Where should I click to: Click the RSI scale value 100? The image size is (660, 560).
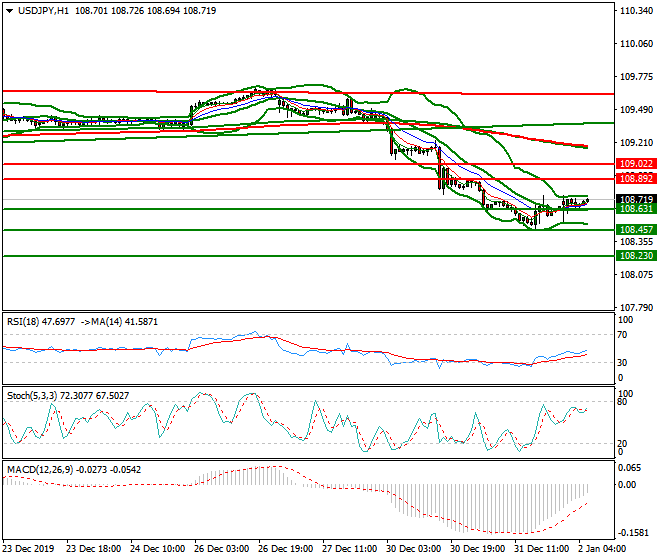point(627,320)
